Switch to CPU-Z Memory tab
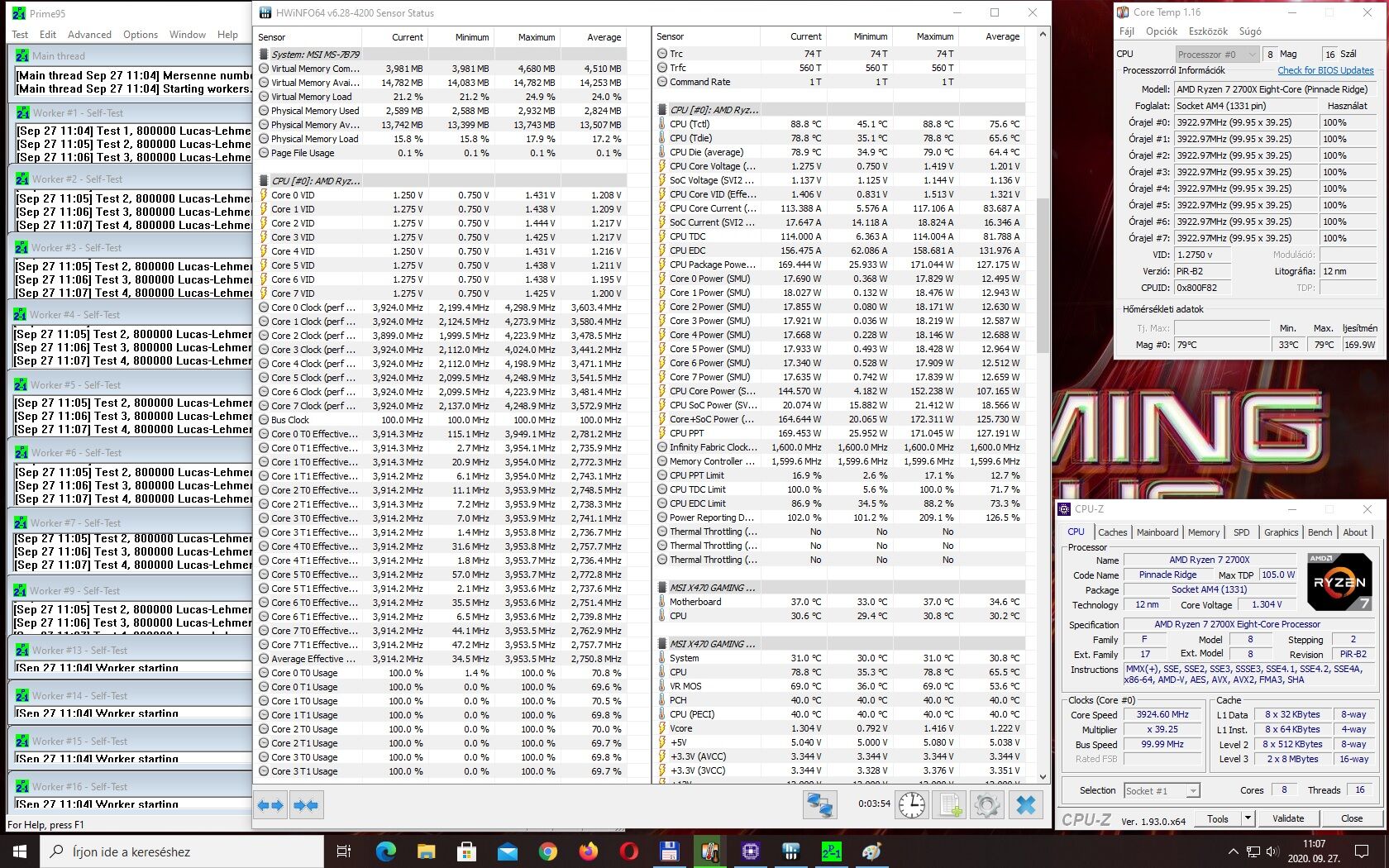Image resolution: width=1389 pixels, height=868 pixels. (x=1204, y=532)
